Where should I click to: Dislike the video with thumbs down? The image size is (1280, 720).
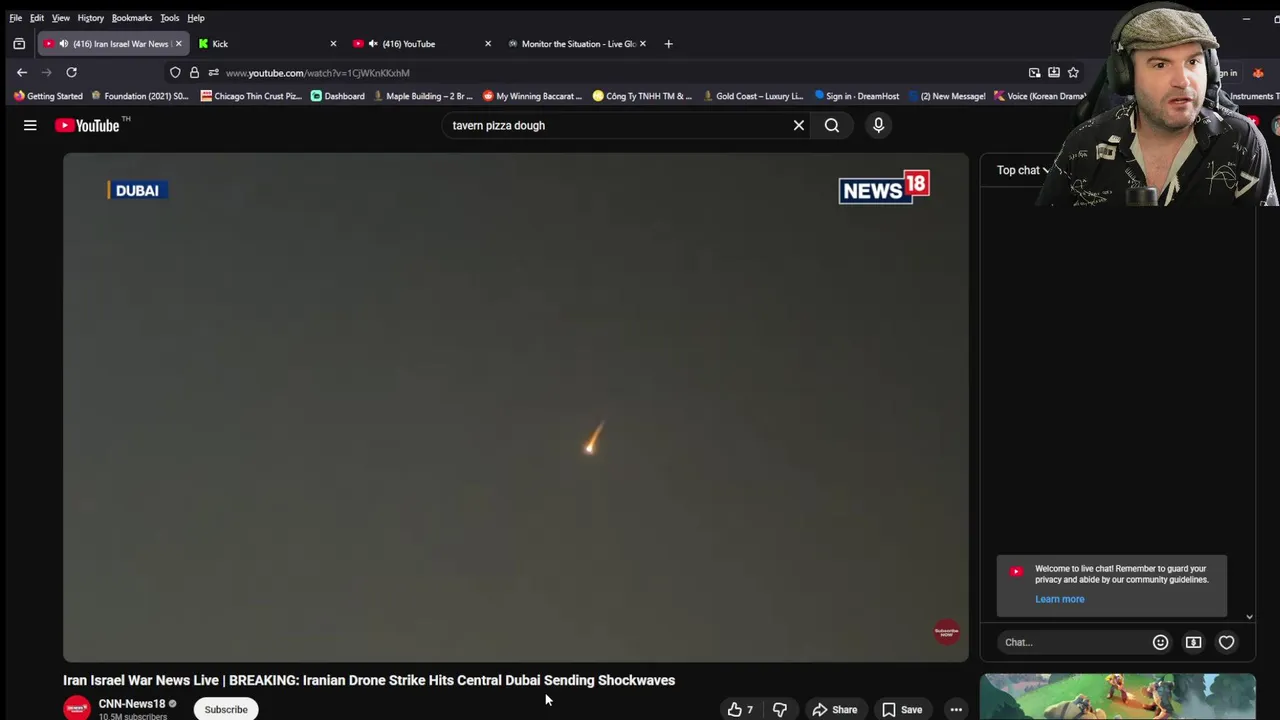(780, 709)
